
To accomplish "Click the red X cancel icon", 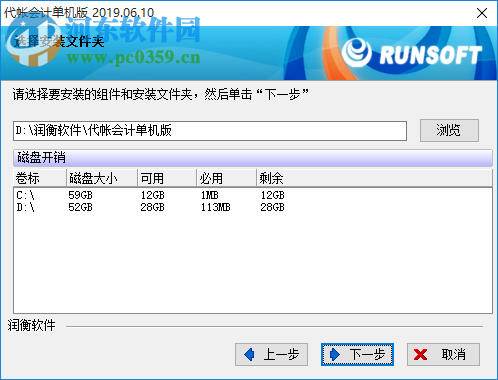I will pos(420,355).
